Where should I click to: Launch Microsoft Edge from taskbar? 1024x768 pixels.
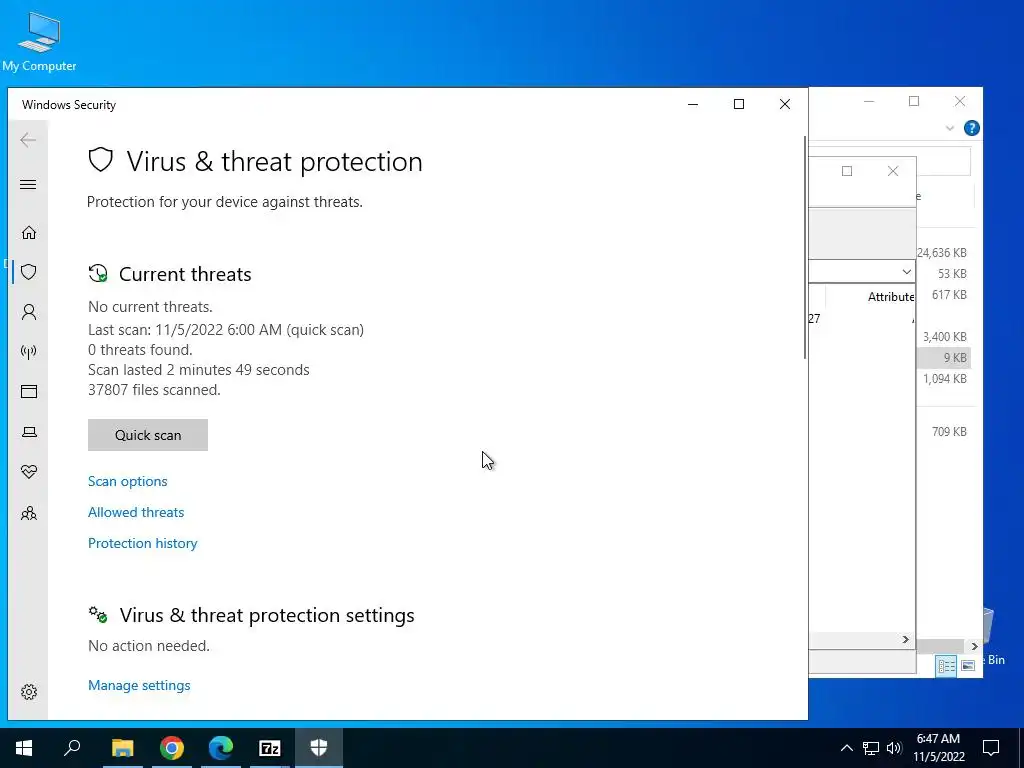pos(221,748)
